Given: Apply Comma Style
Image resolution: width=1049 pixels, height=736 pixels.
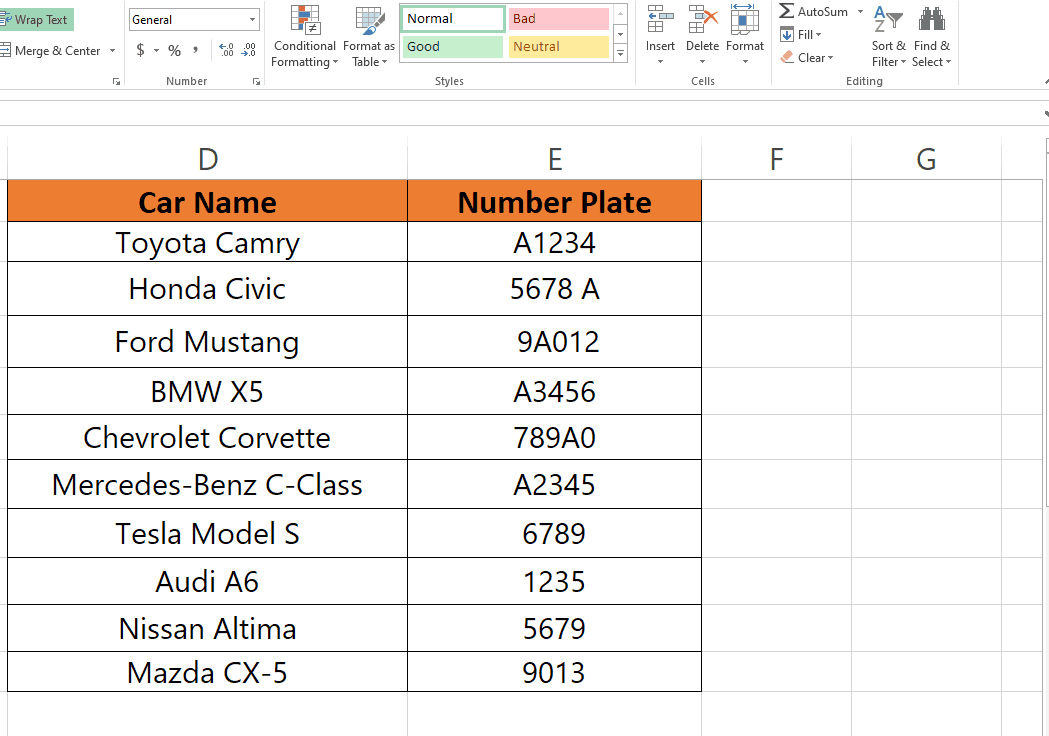Looking at the screenshot, I should tap(195, 50).
